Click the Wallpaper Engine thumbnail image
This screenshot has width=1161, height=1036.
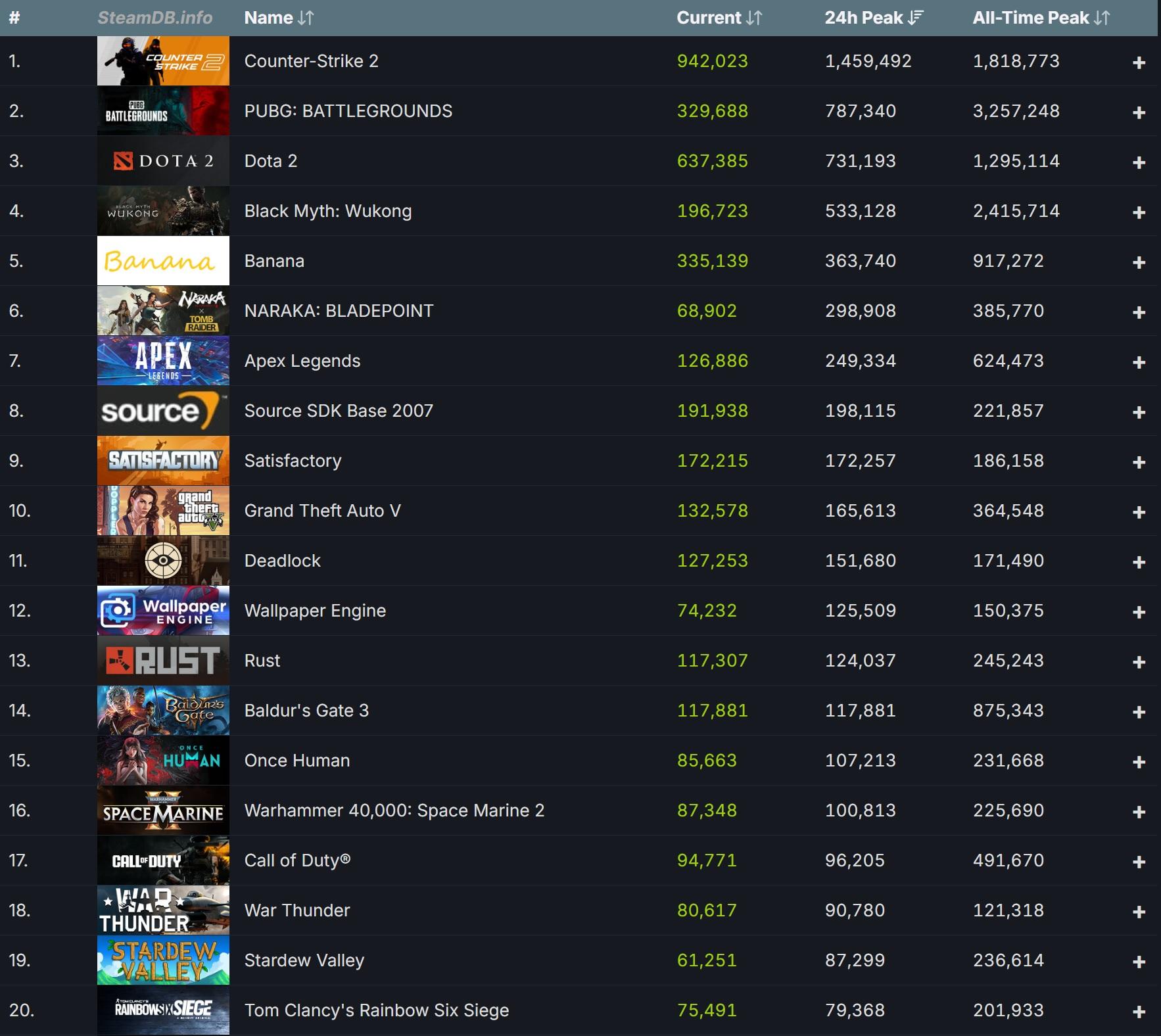tap(163, 611)
